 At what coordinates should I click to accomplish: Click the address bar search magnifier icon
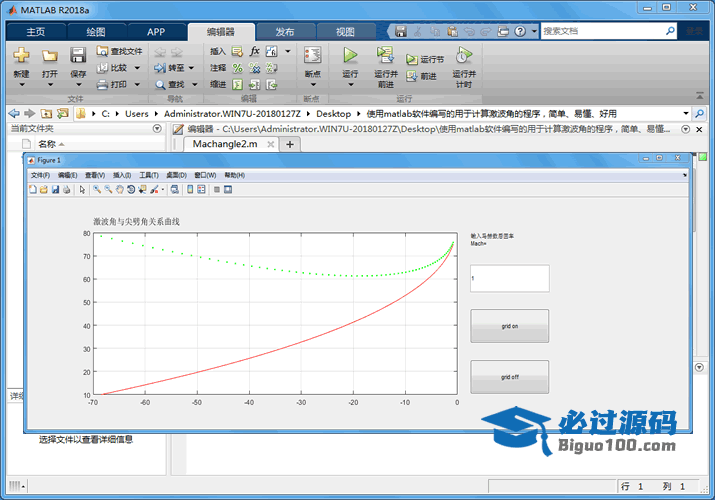point(699,113)
